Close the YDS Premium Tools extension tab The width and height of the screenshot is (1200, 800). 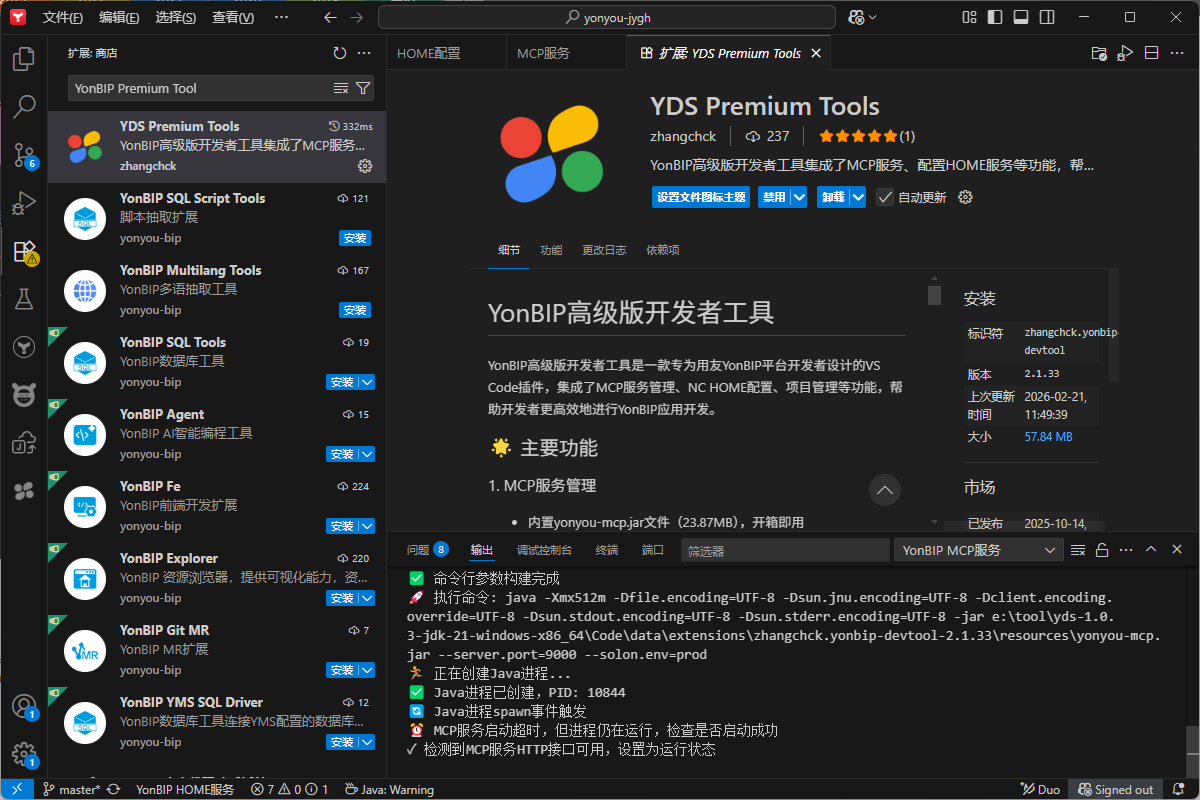(816, 53)
